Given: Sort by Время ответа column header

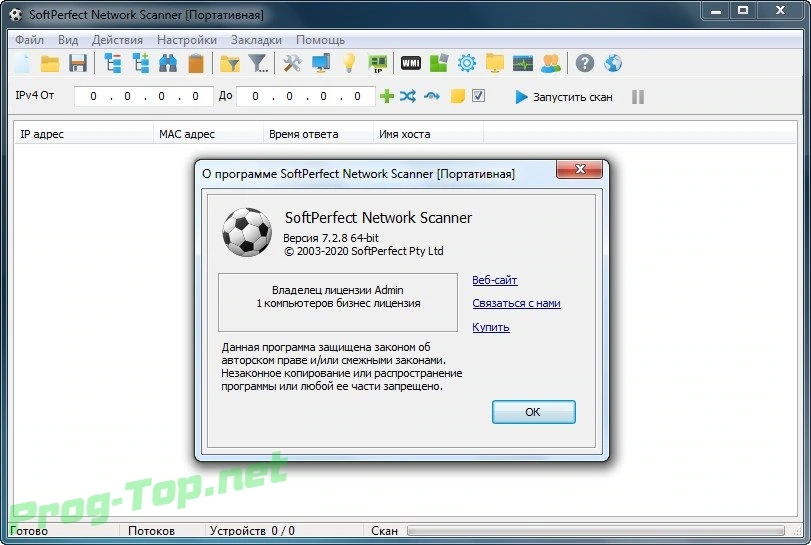Looking at the screenshot, I should 318,134.
